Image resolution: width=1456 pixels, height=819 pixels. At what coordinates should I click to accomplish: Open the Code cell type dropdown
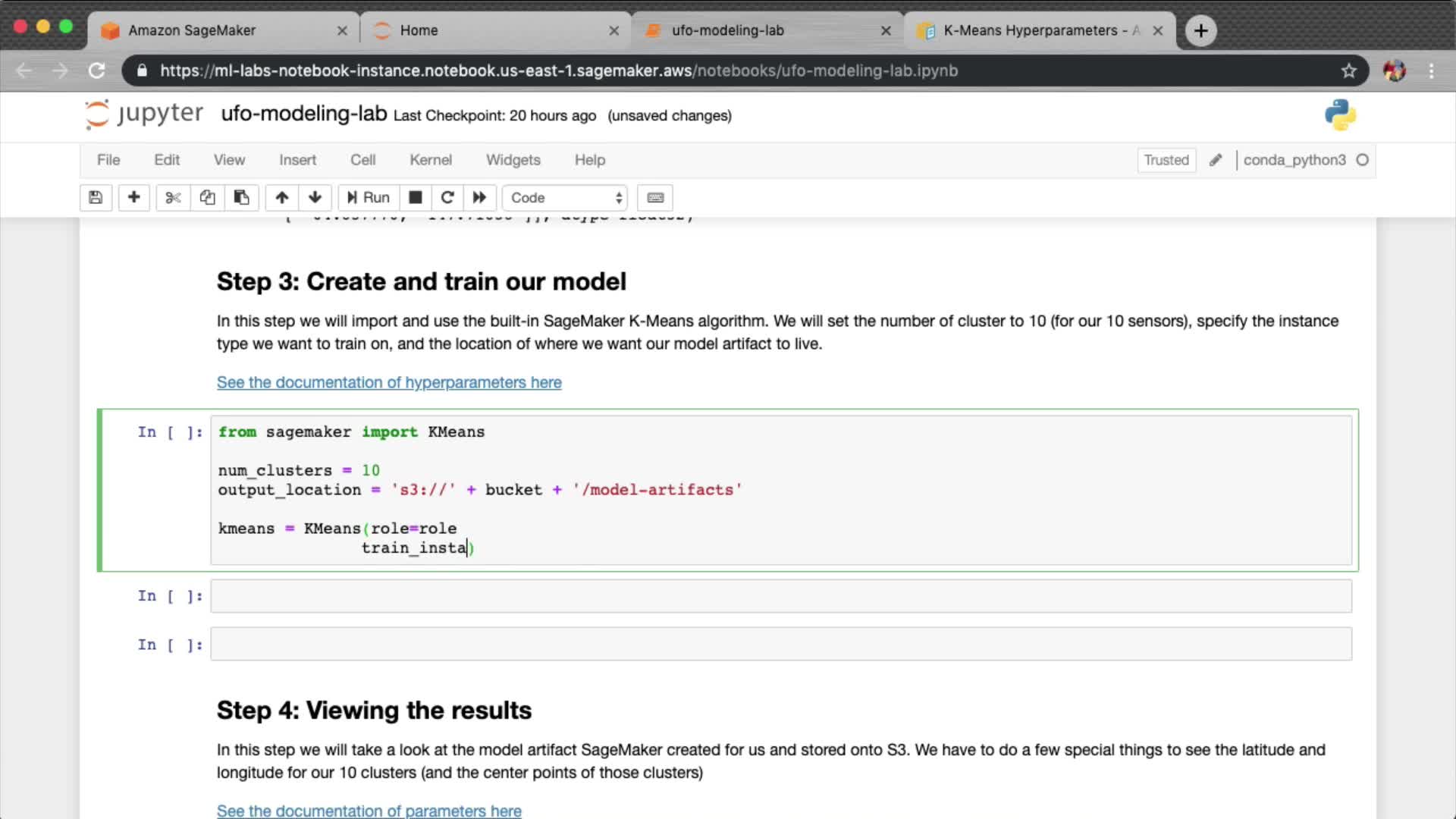pyautogui.click(x=565, y=198)
